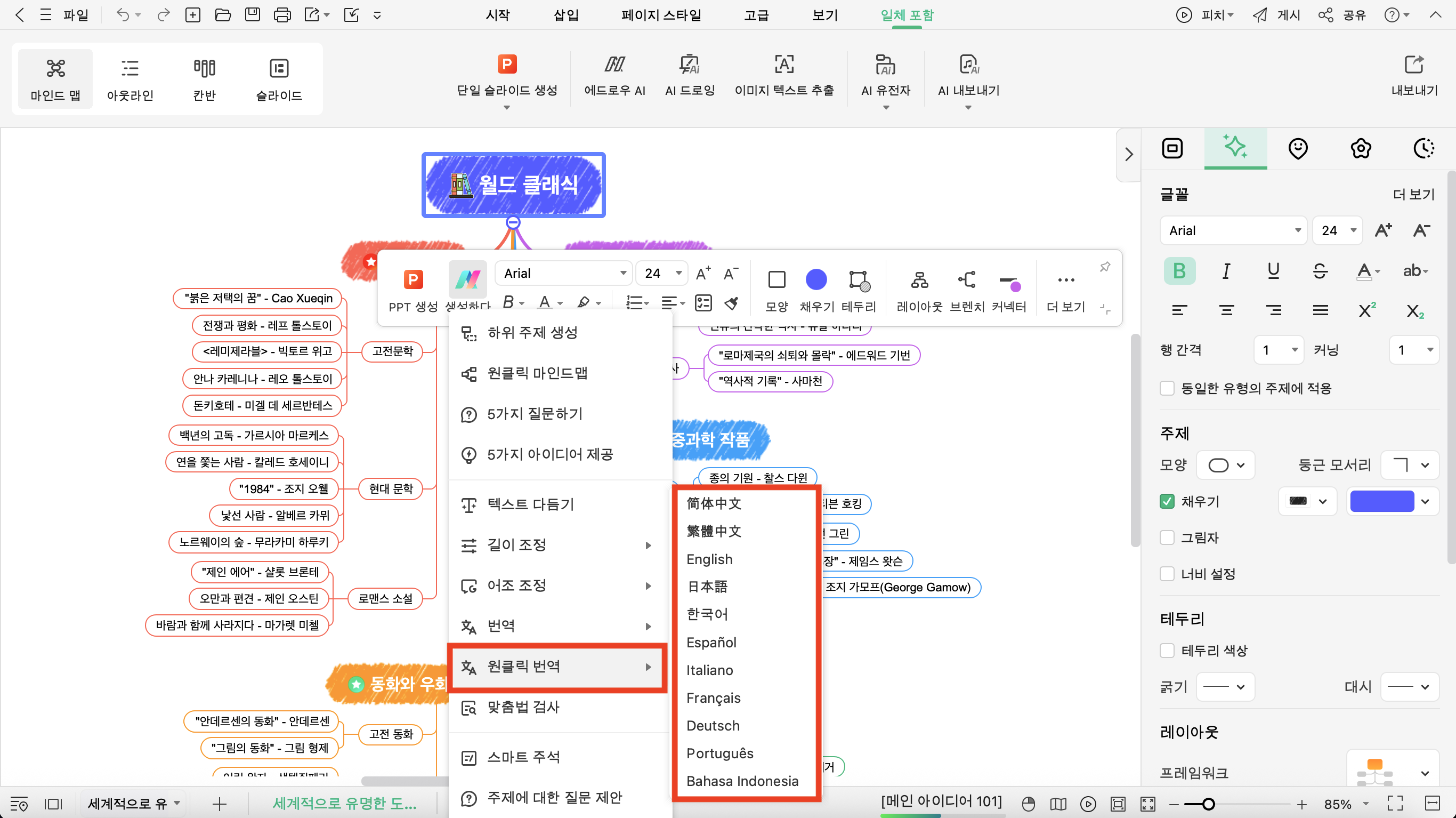Click the Export (내보내기) icon in ribbon
Image resolution: width=1456 pixels, height=818 pixels.
click(x=1414, y=65)
